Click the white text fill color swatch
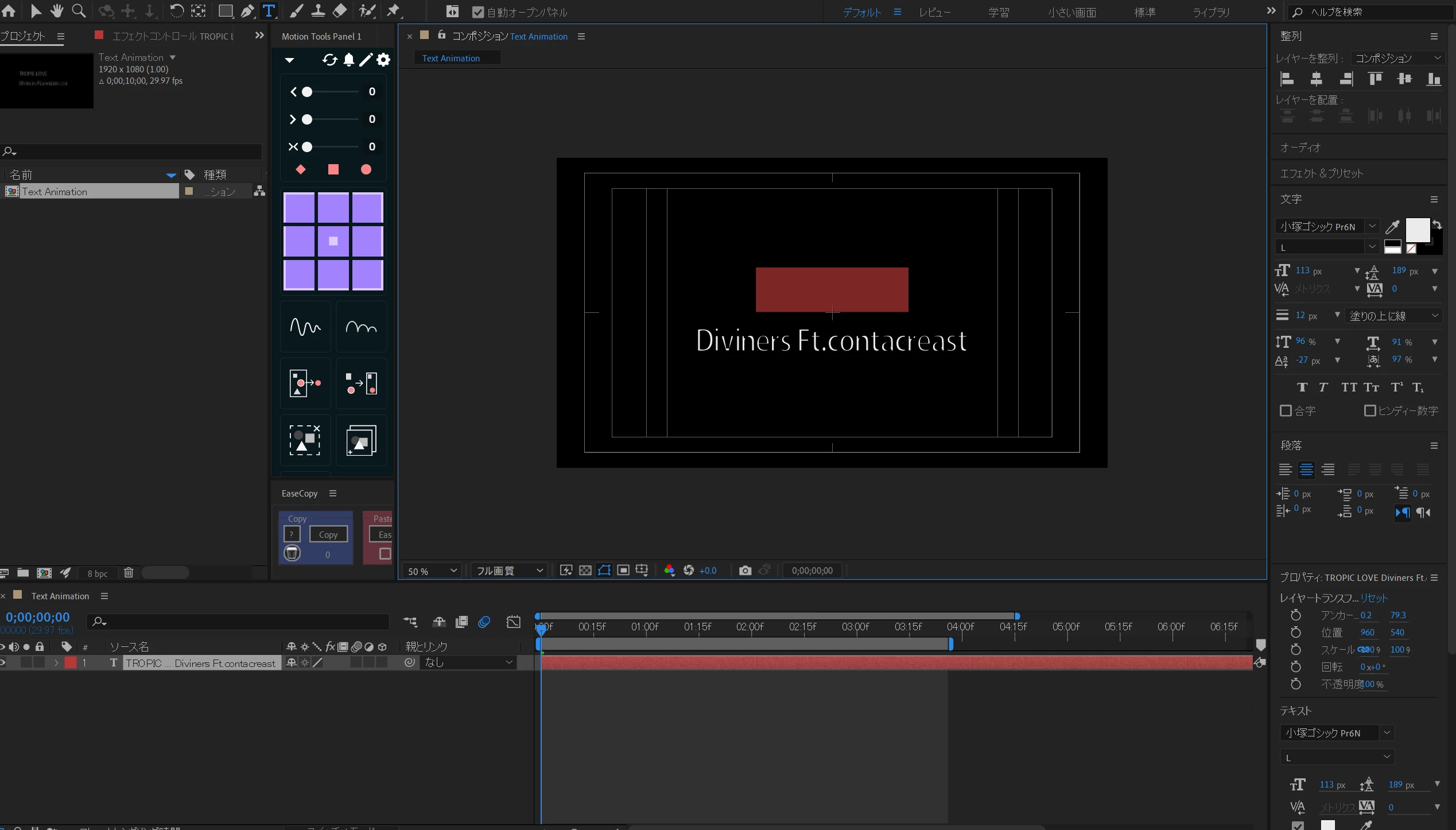This screenshot has width=1456, height=830. [x=1417, y=230]
